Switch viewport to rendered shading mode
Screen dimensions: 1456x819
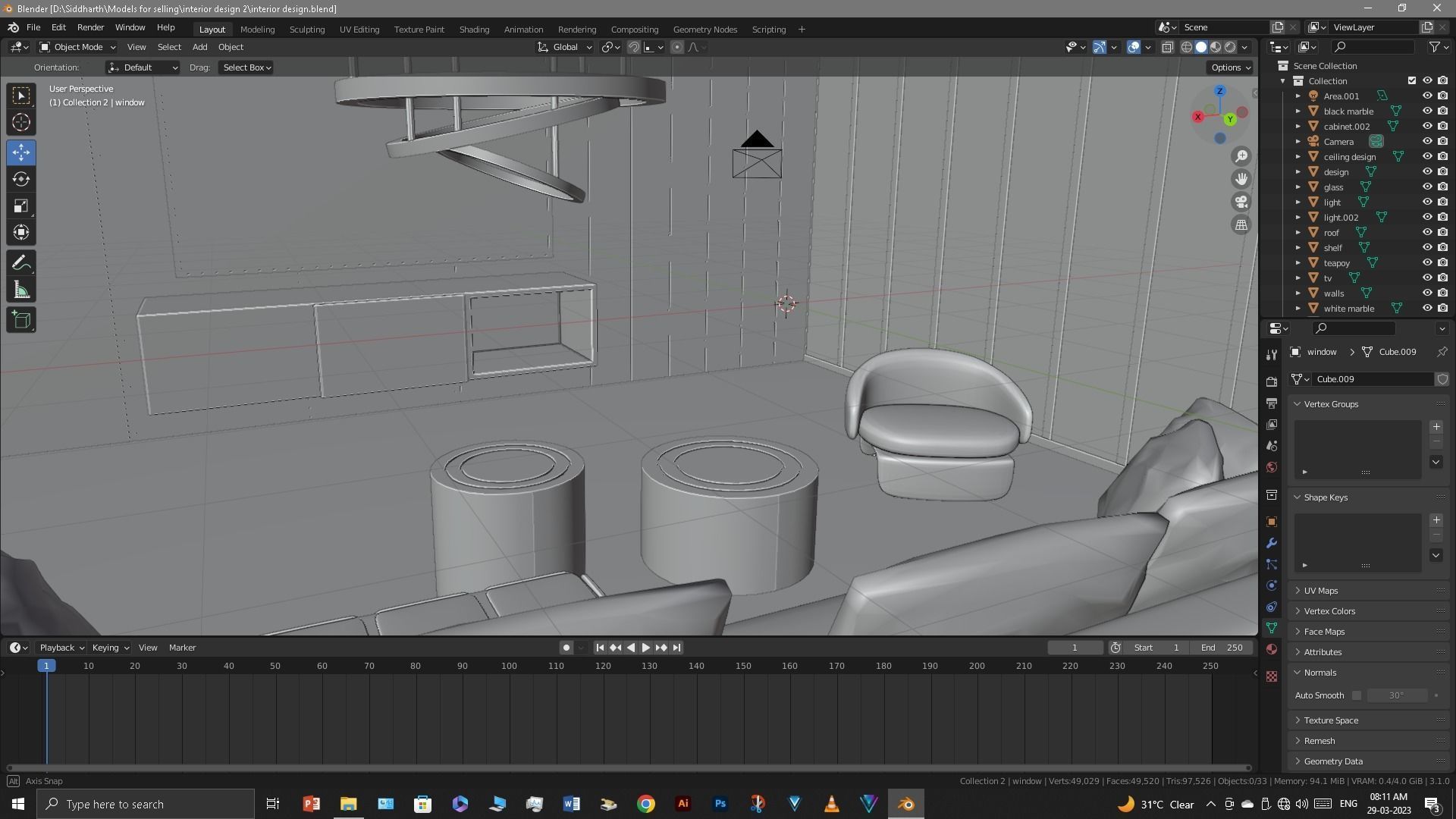(x=1229, y=47)
